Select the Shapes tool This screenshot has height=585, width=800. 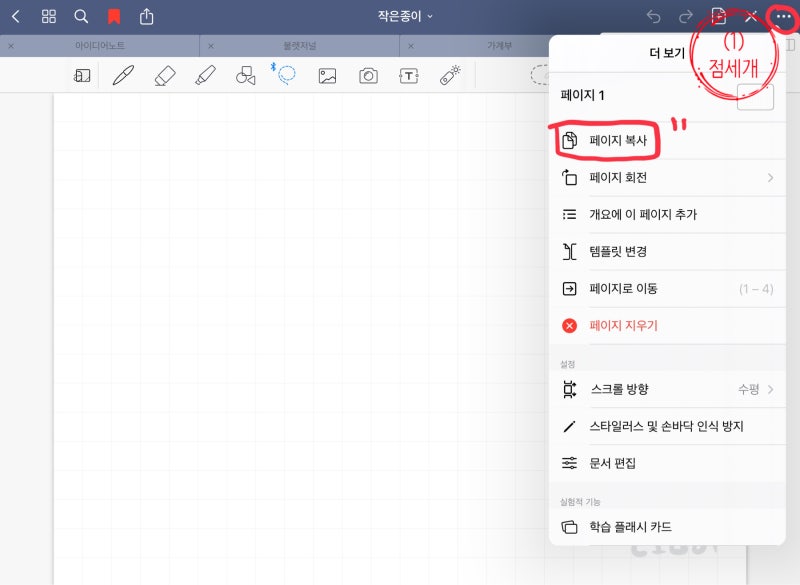[x=245, y=75]
